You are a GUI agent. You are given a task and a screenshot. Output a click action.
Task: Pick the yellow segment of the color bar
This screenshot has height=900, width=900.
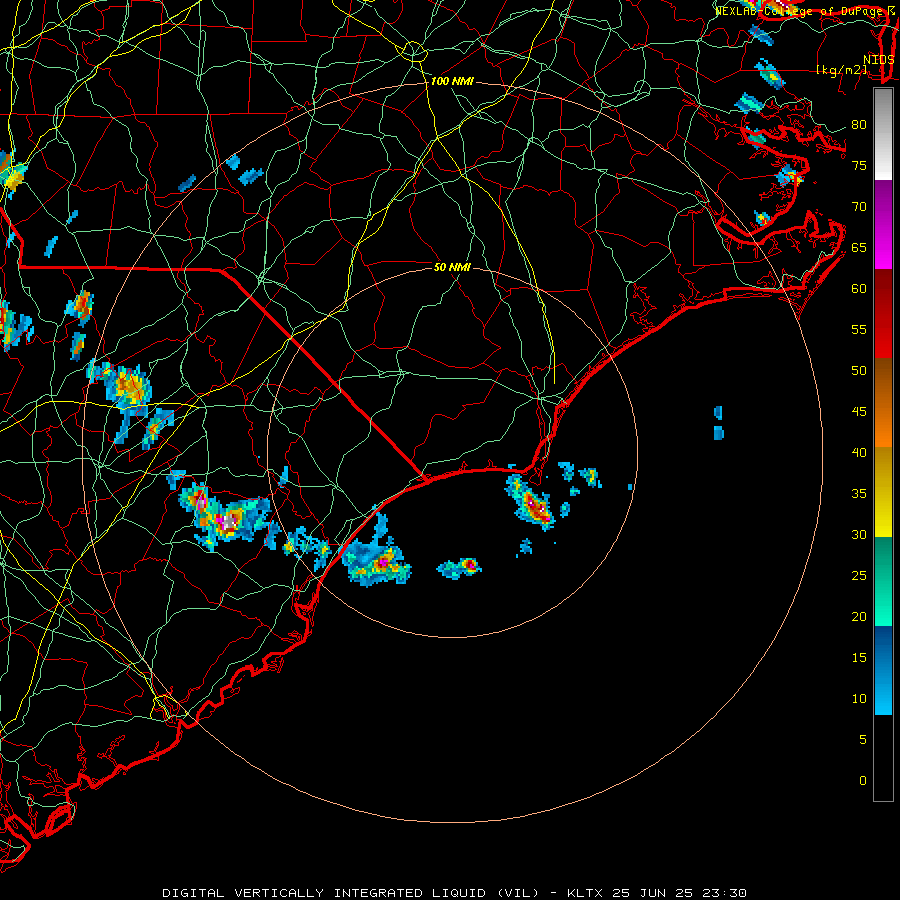tap(883, 492)
